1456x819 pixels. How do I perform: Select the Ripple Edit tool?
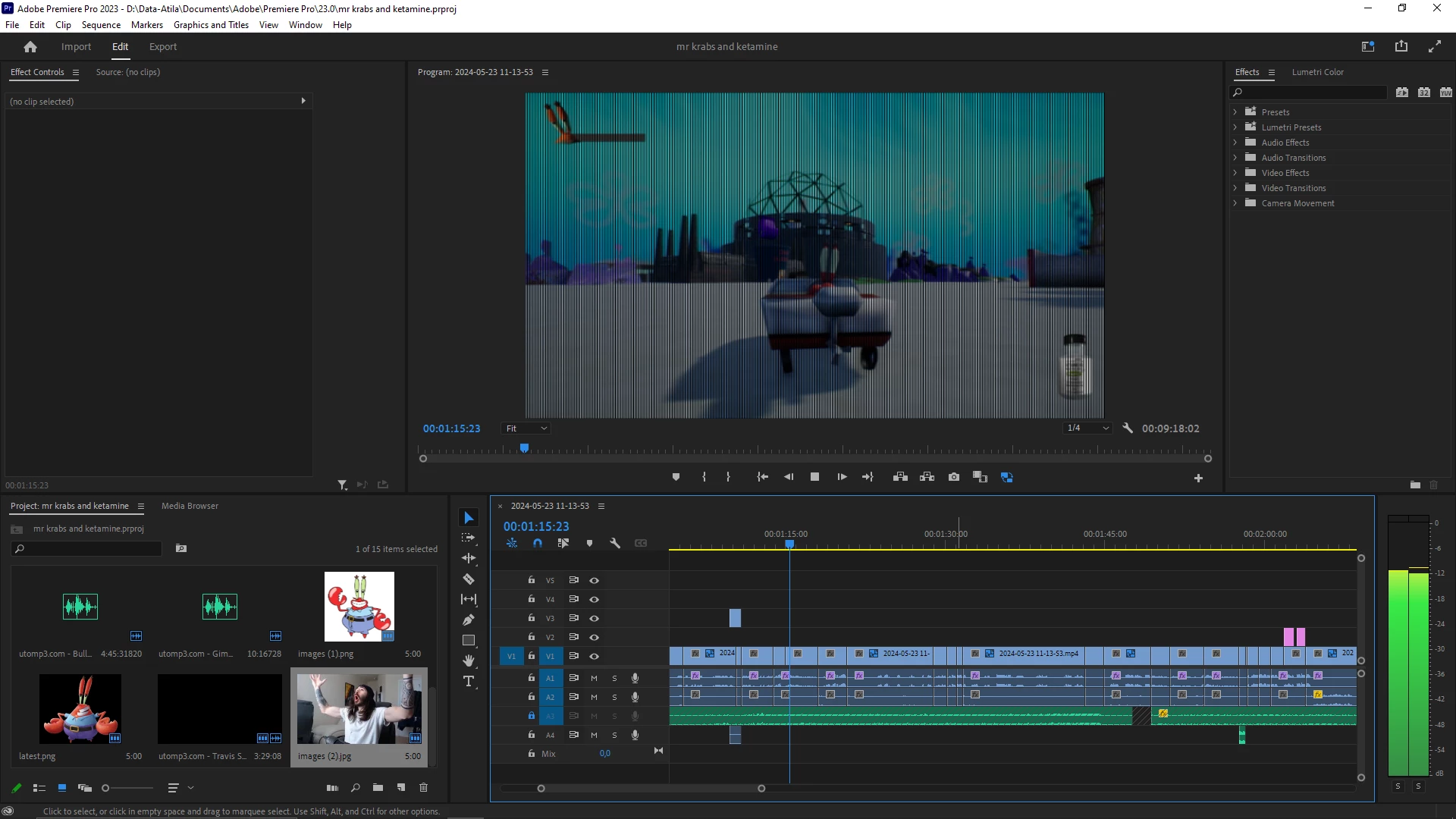[469, 558]
